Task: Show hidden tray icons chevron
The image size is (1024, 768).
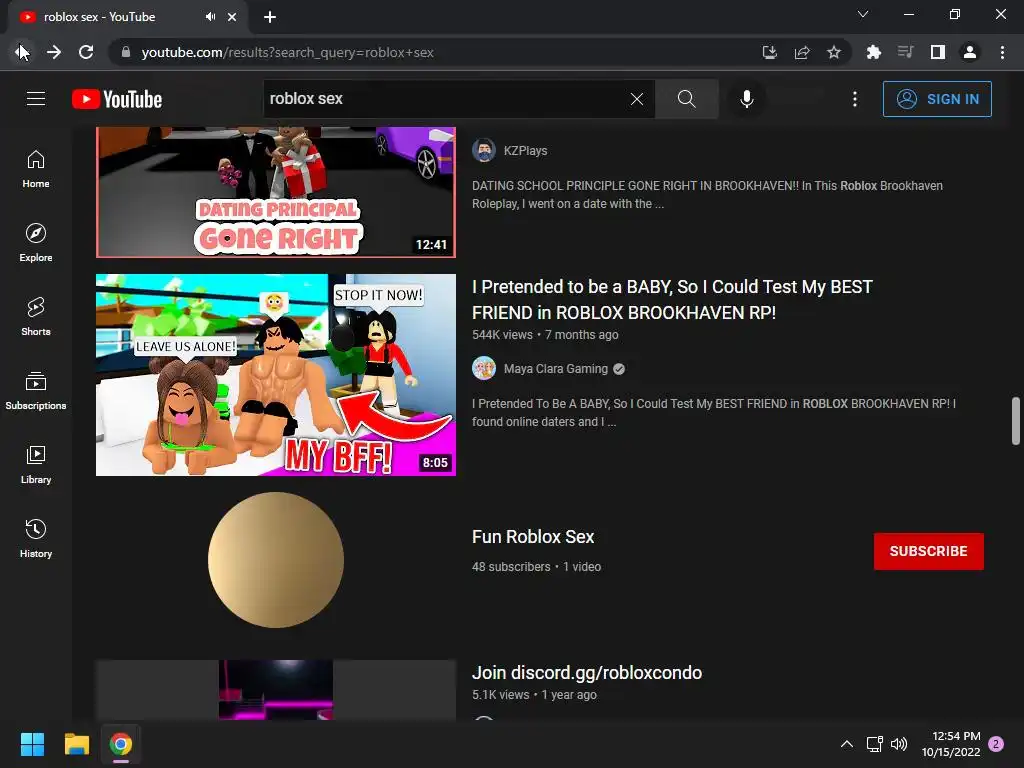Action: click(846, 744)
